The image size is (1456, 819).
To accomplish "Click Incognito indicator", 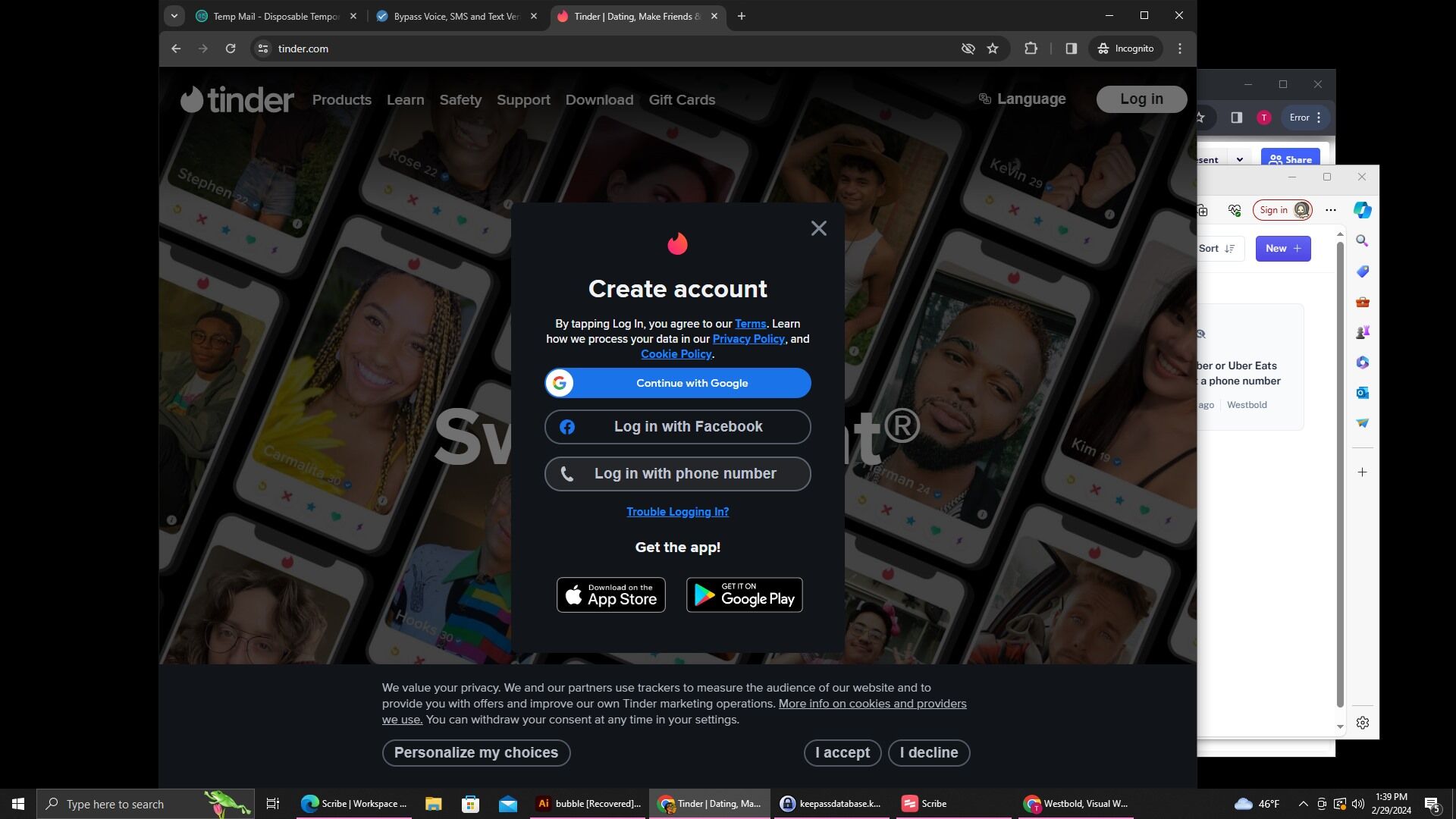I will [x=1126, y=49].
